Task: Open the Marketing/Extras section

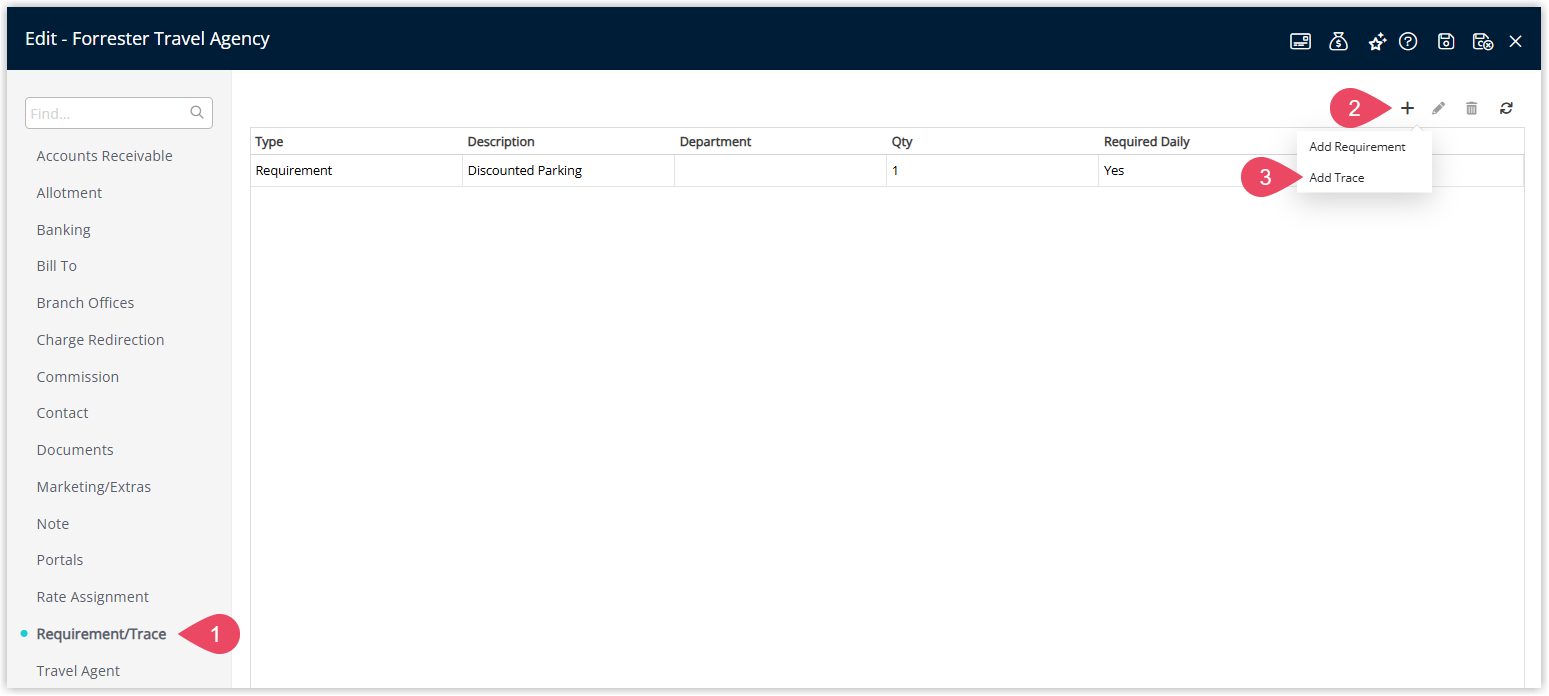Action: [93, 487]
